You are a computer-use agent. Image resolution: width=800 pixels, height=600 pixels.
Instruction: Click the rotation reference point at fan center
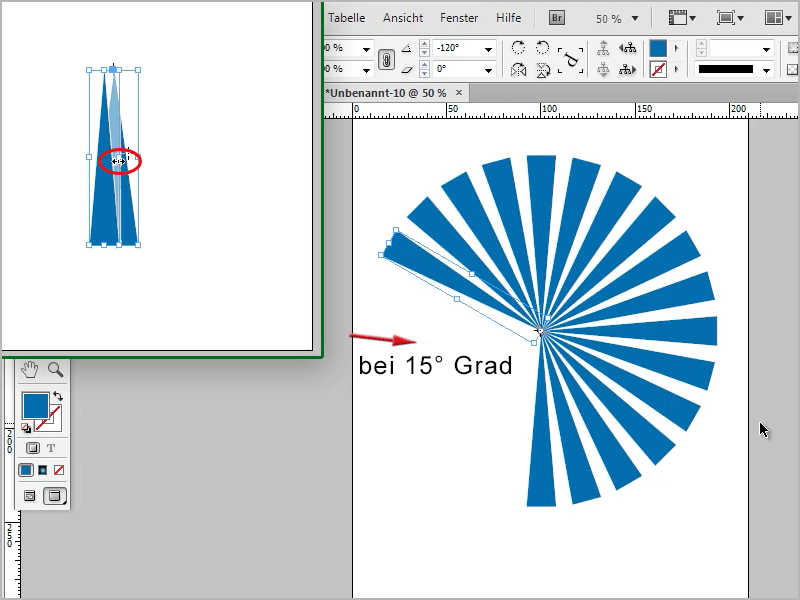pyautogui.click(x=541, y=331)
